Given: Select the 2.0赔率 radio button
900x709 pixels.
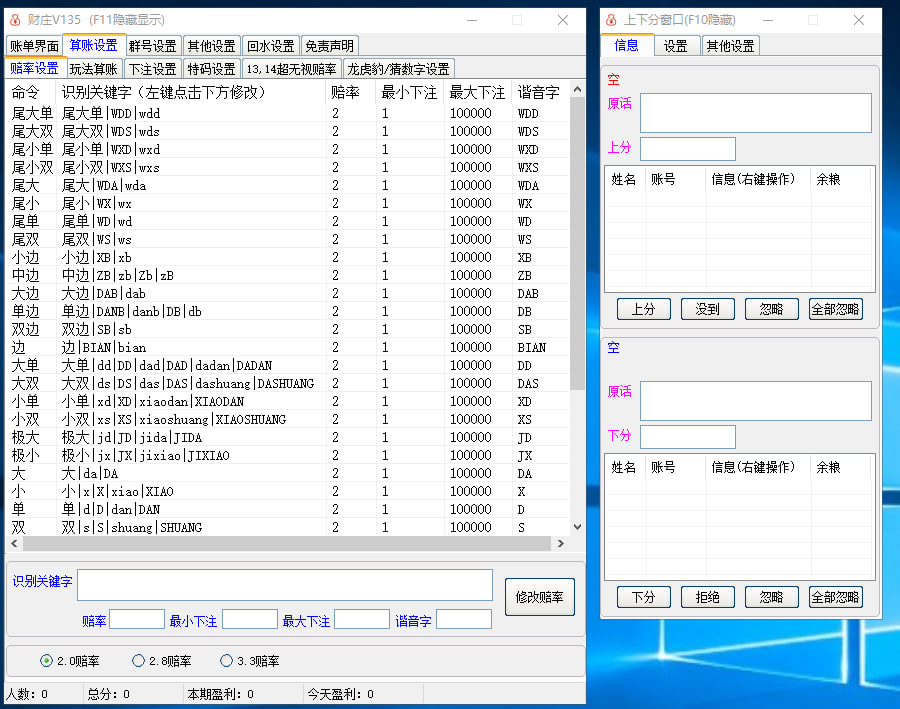Looking at the screenshot, I should 47,661.
